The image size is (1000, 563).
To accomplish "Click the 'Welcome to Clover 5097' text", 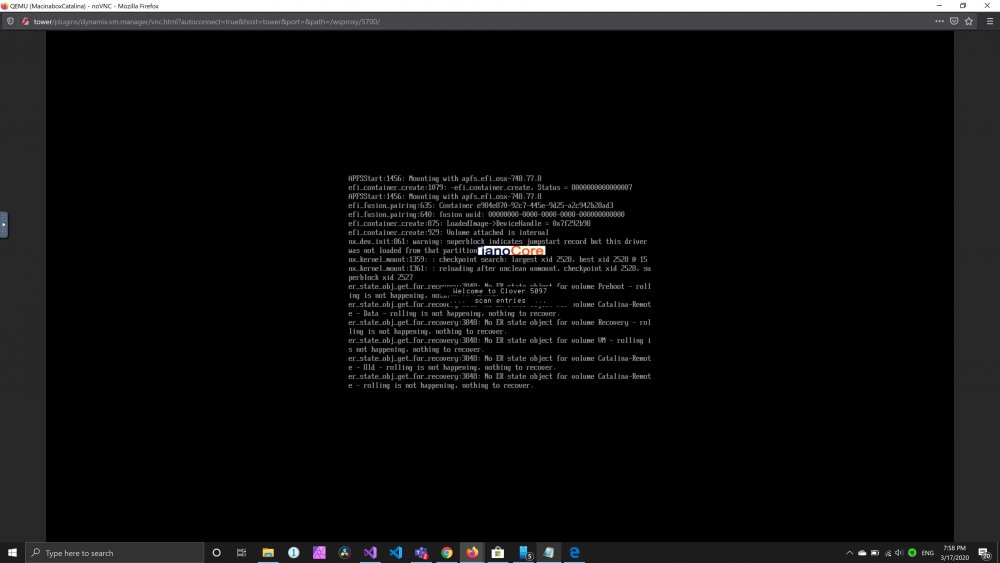I will pos(499,291).
